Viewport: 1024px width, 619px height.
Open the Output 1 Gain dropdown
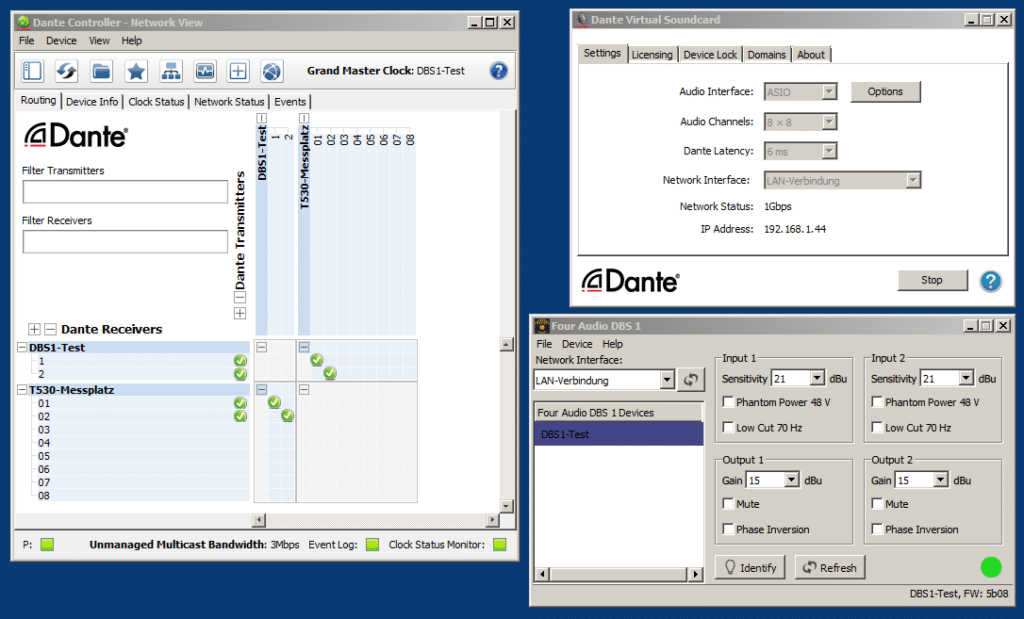[792, 480]
